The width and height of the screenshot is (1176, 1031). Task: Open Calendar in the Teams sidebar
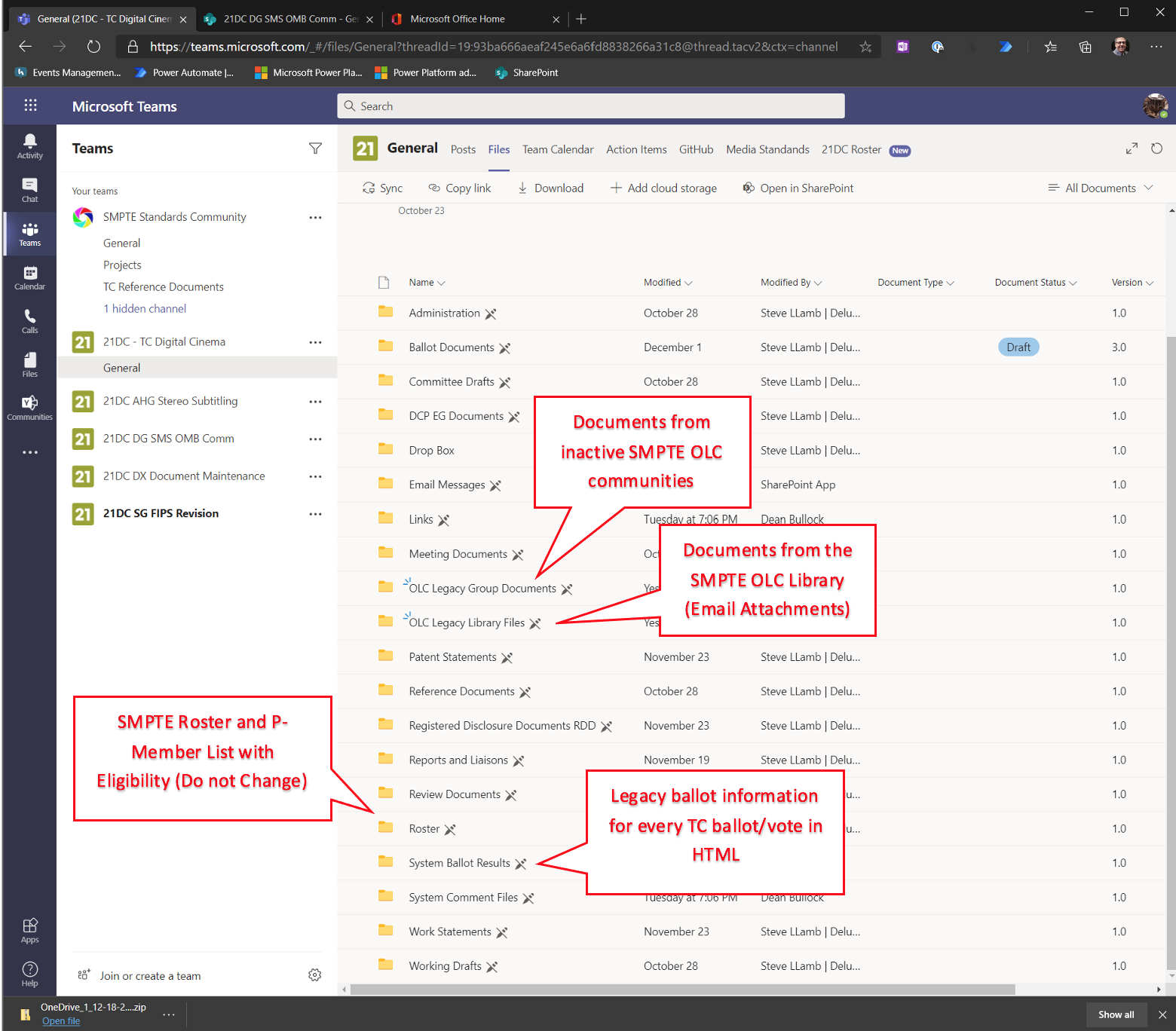(x=29, y=277)
